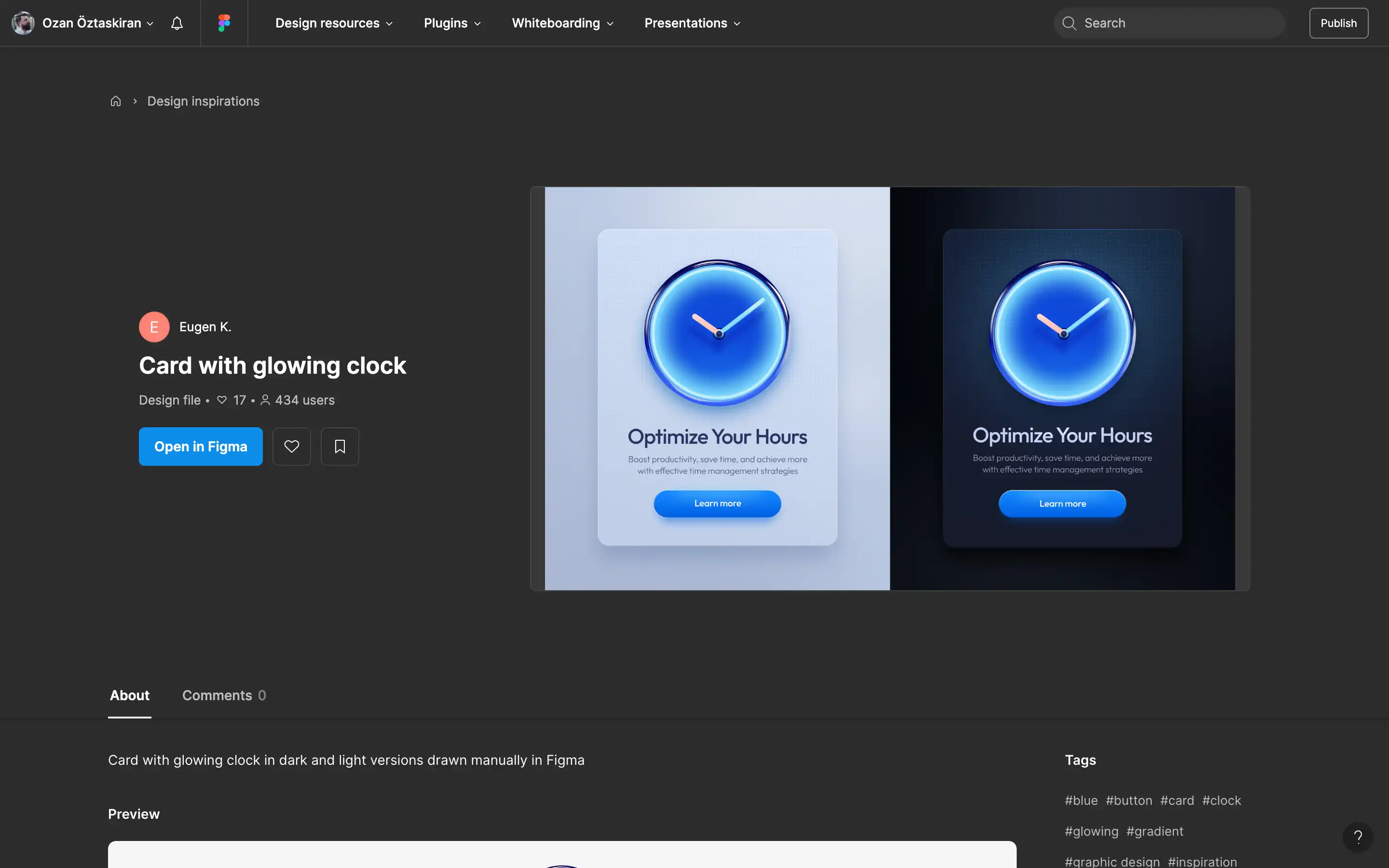Image resolution: width=1389 pixels, height=868 pixels.
Task: Click Open in Figma button
Action: click(201, 446)
